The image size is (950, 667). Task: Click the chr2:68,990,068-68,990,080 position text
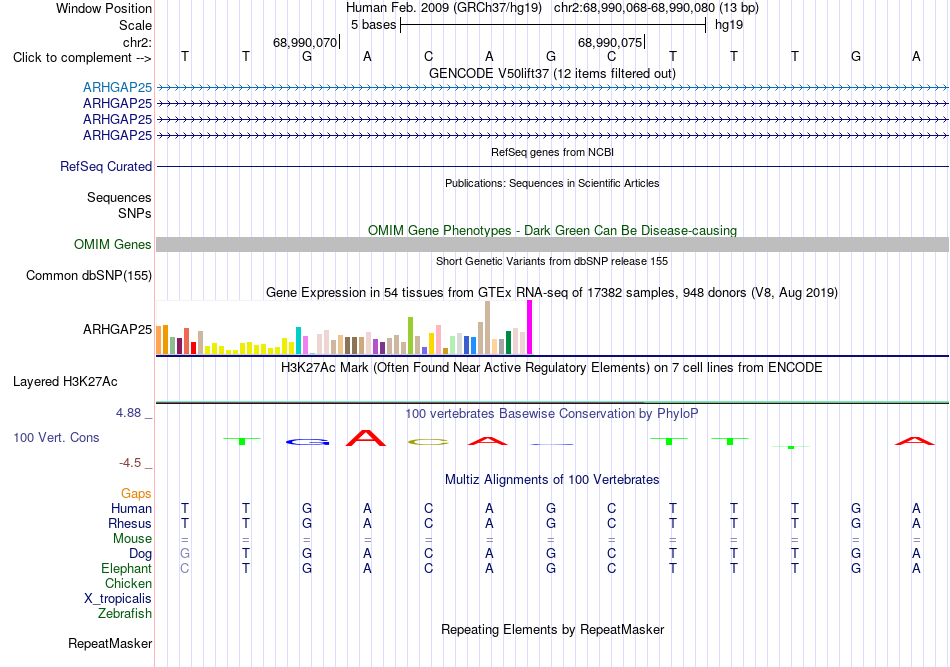pyautogui.click(x=656, y=8)
